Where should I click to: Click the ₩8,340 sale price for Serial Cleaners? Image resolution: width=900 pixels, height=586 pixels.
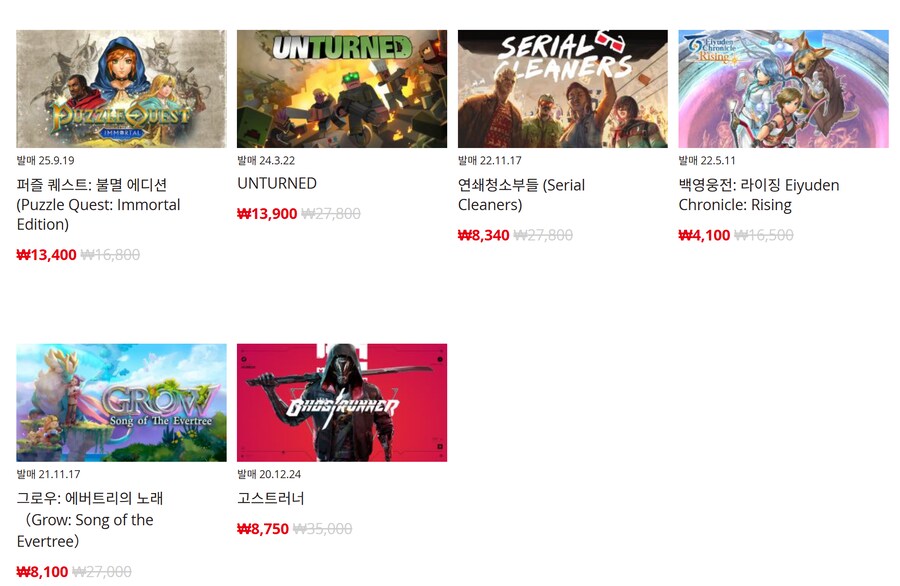pyautogui.click(x=483, y=235)
